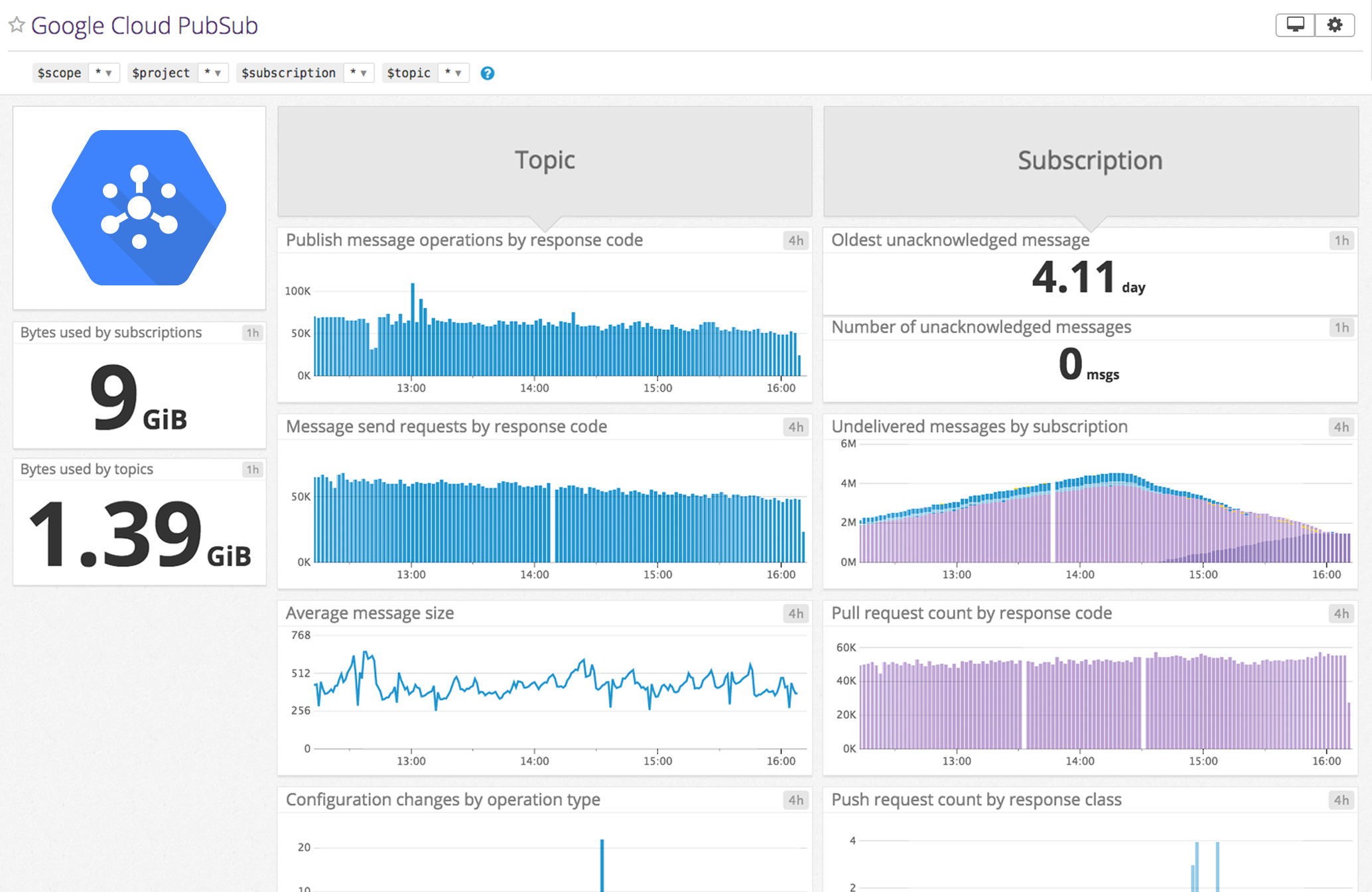Viewport: 1372px width, 892px height.
Task: Click the Google Cloud PubSub dashboard title
Action: (x=144, y=25)
